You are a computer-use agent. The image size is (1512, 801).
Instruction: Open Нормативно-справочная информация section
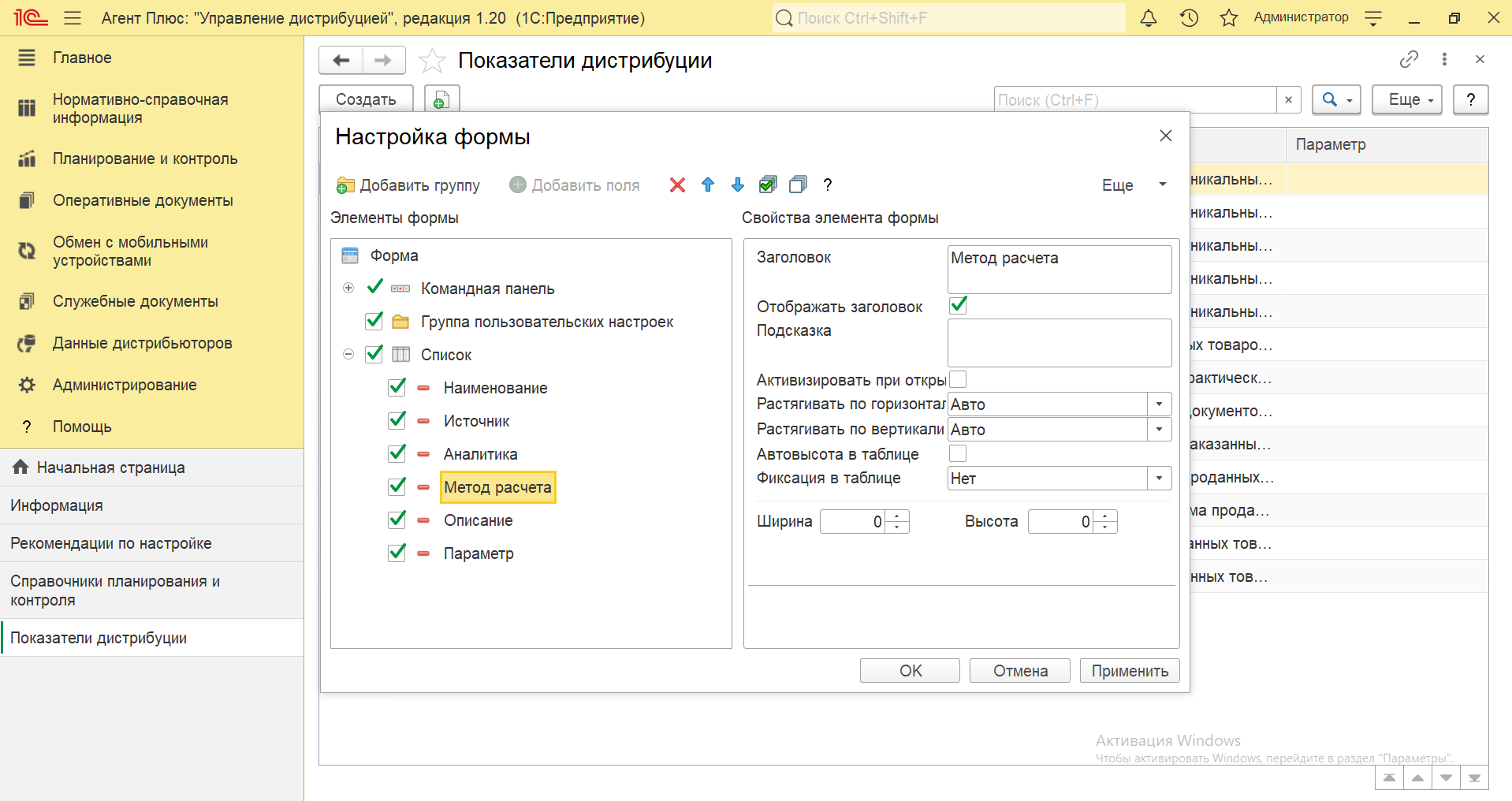[140, 109]
